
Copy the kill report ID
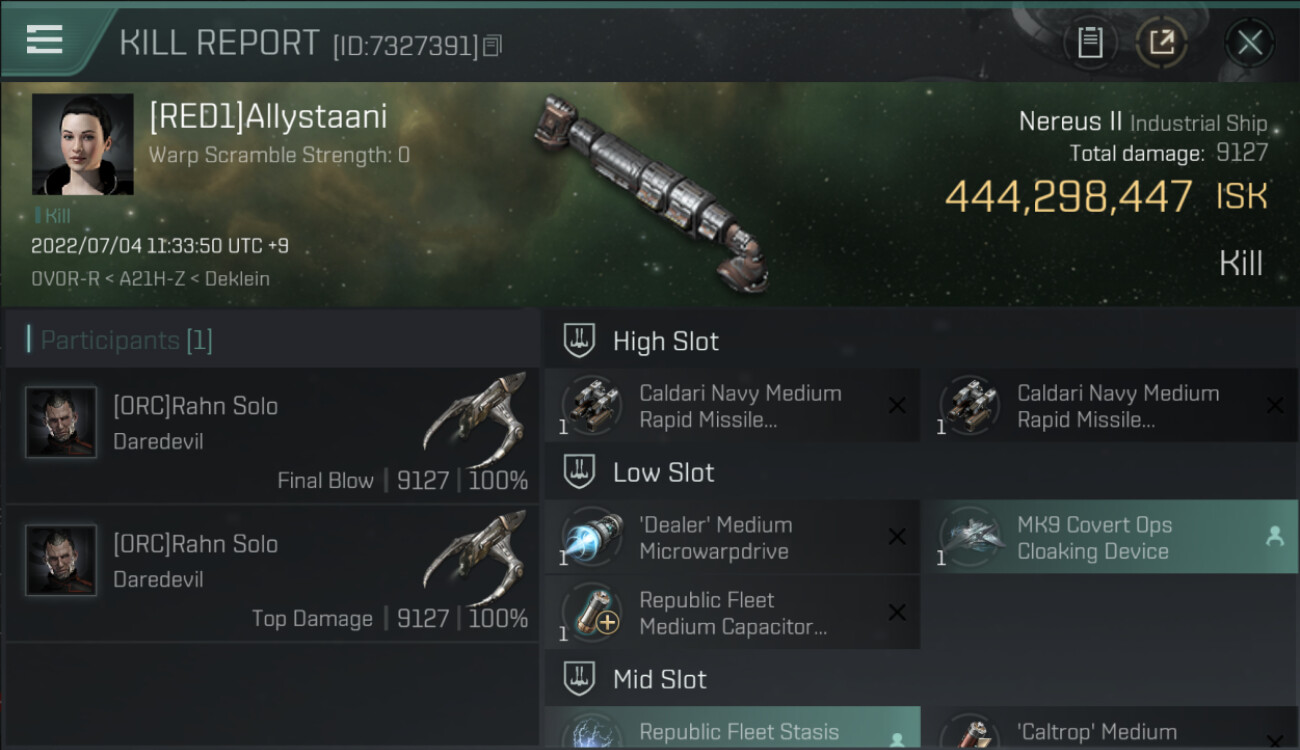[492, 46]
